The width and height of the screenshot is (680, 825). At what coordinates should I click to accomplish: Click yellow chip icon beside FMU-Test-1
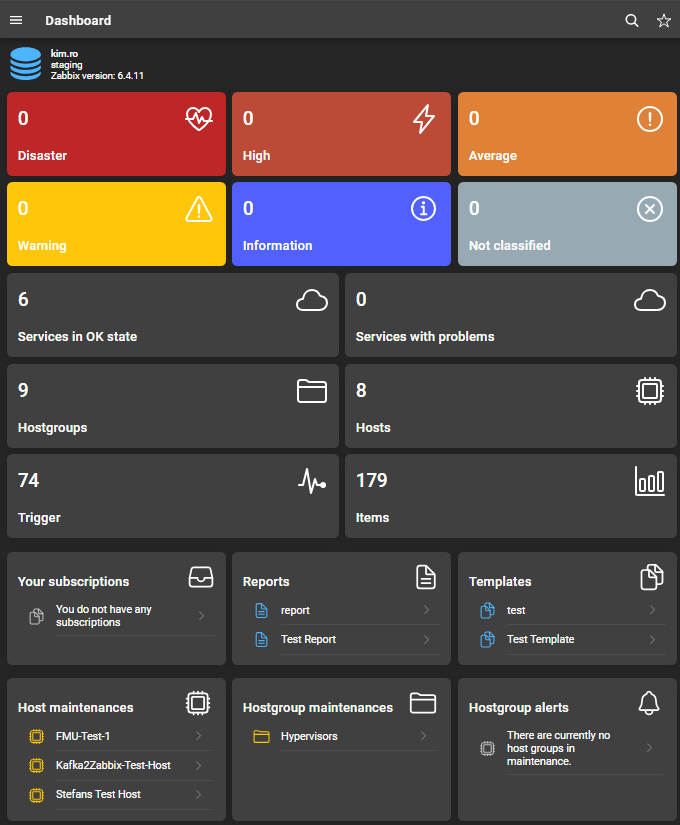[36, 736]
